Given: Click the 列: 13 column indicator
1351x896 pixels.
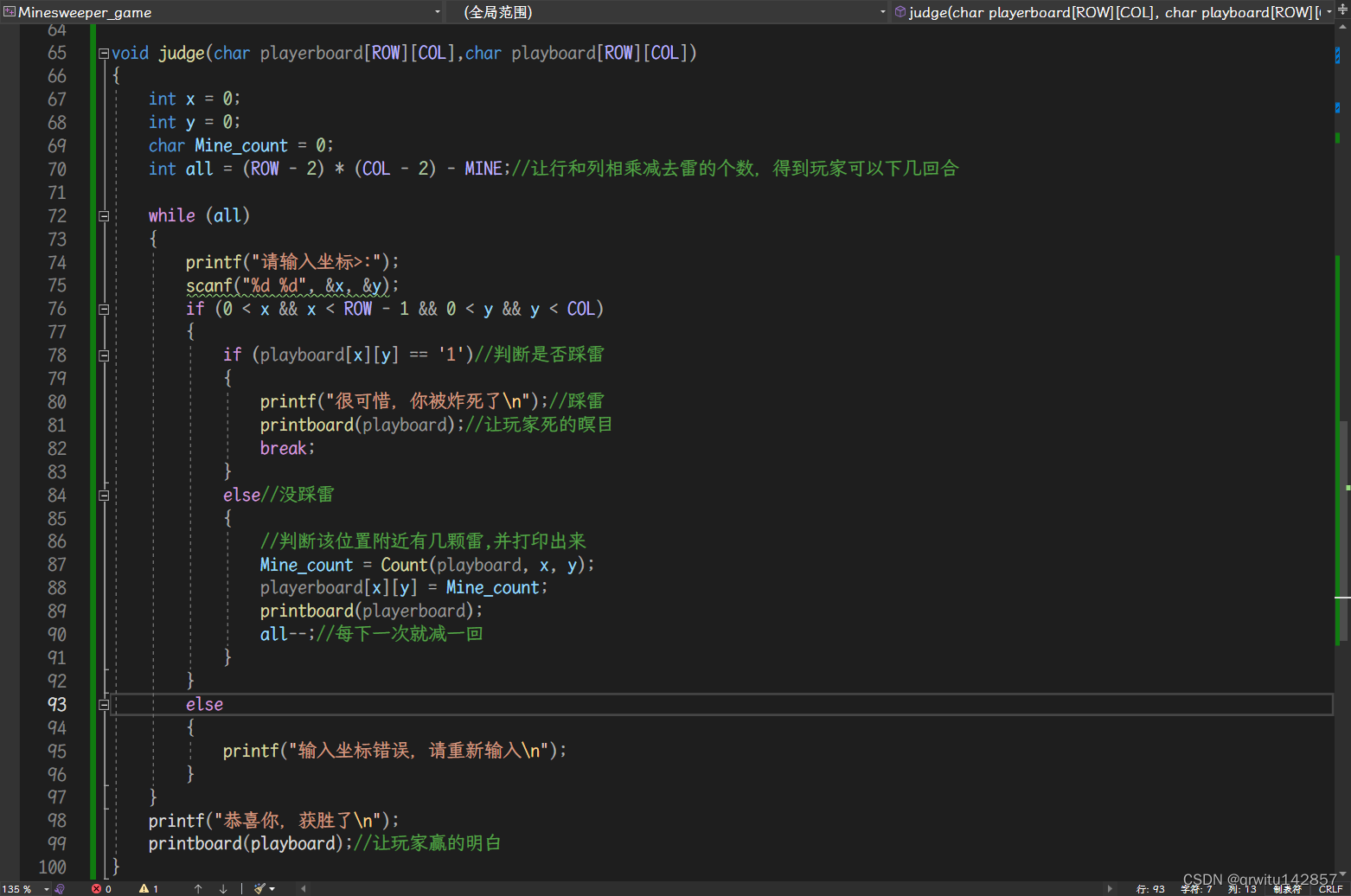Looking at the screenshot, I should [1242, 889].
